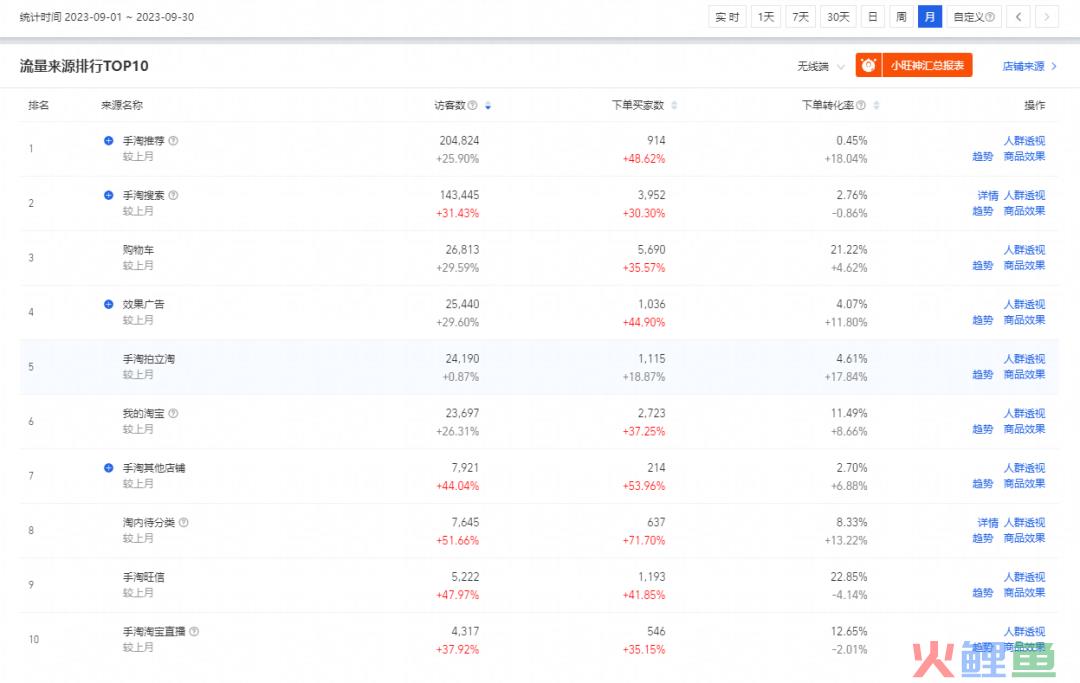Sort by 下单买家数 arrow icon
The width and height of the screenshot is (1080, 683).
tap(674, 105)
